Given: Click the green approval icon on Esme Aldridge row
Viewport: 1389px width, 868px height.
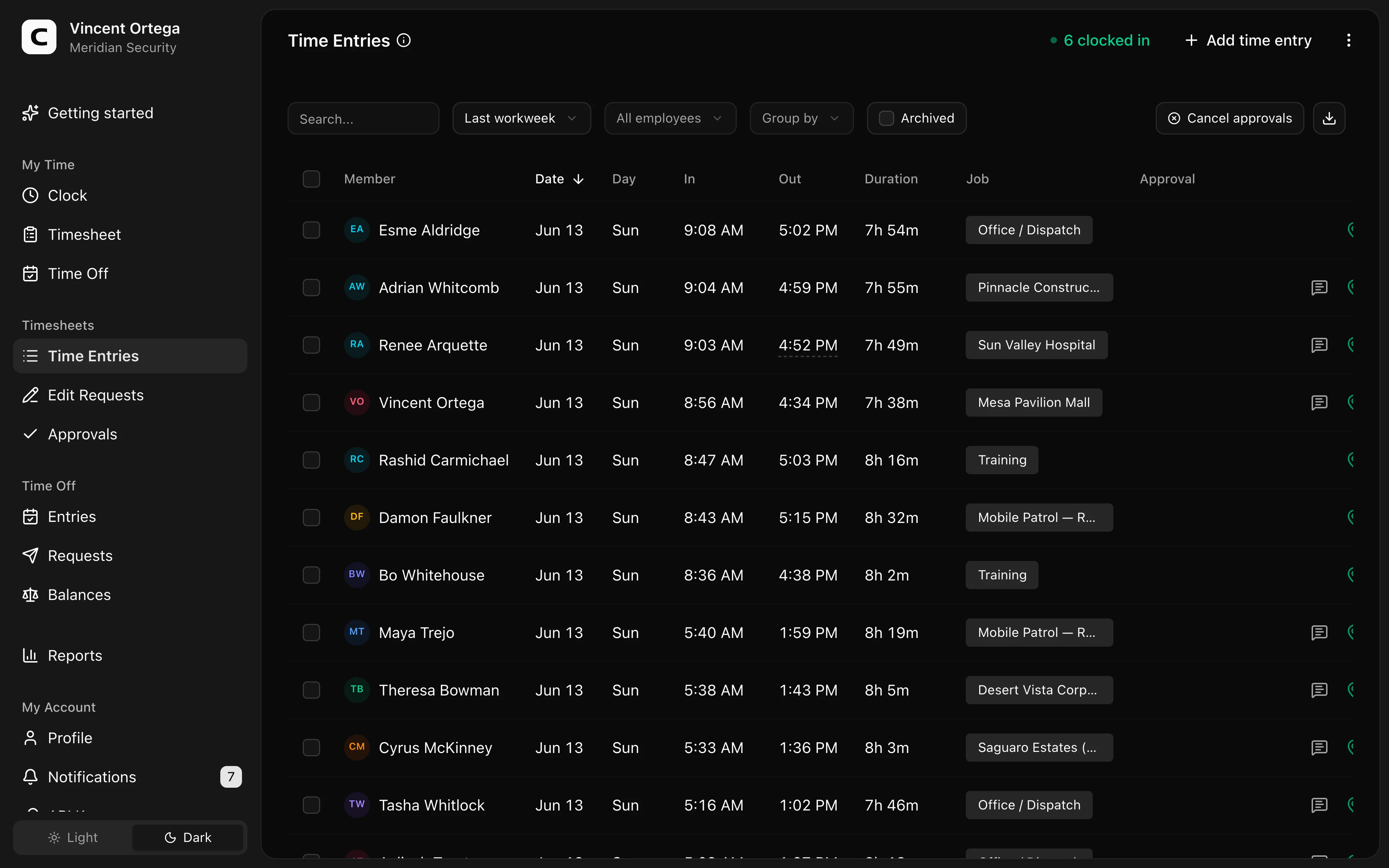Looking at the screenshot, I should (x=1351, y=230).
